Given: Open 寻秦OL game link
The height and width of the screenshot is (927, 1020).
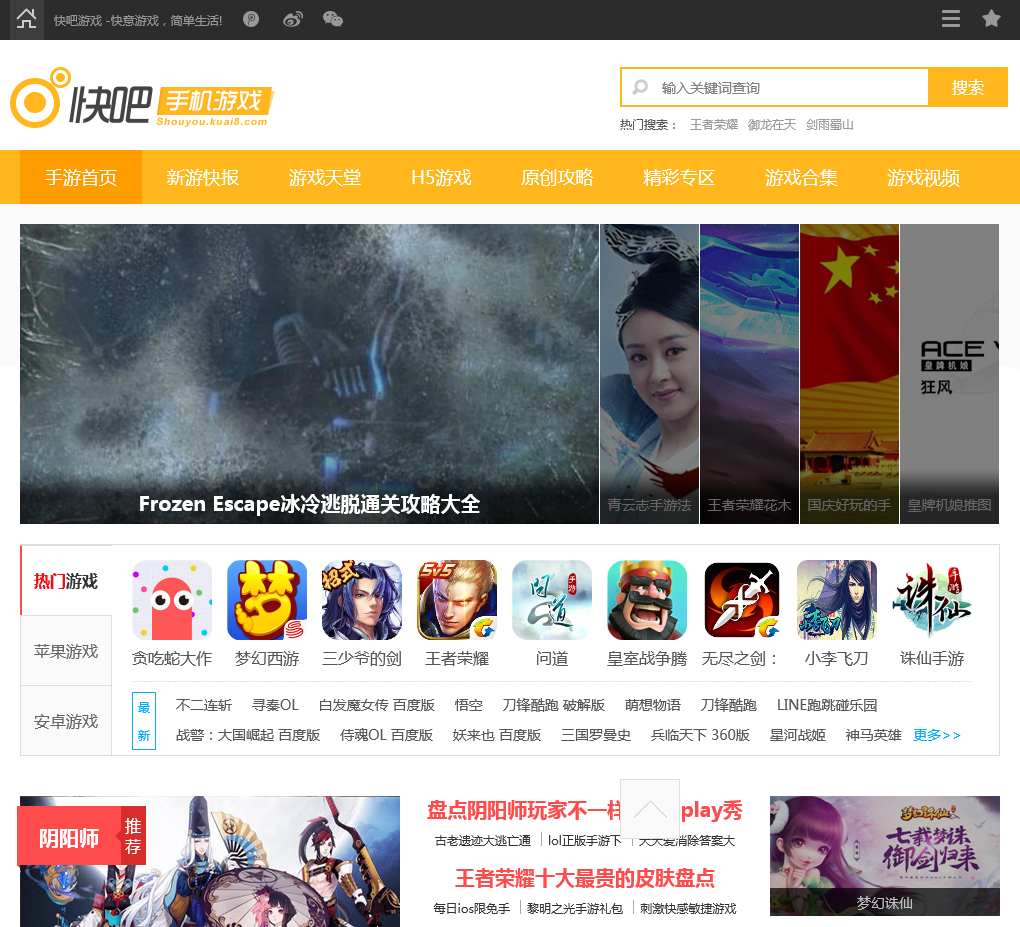Looking at the screenshot, I should click(x=275, y=705).
